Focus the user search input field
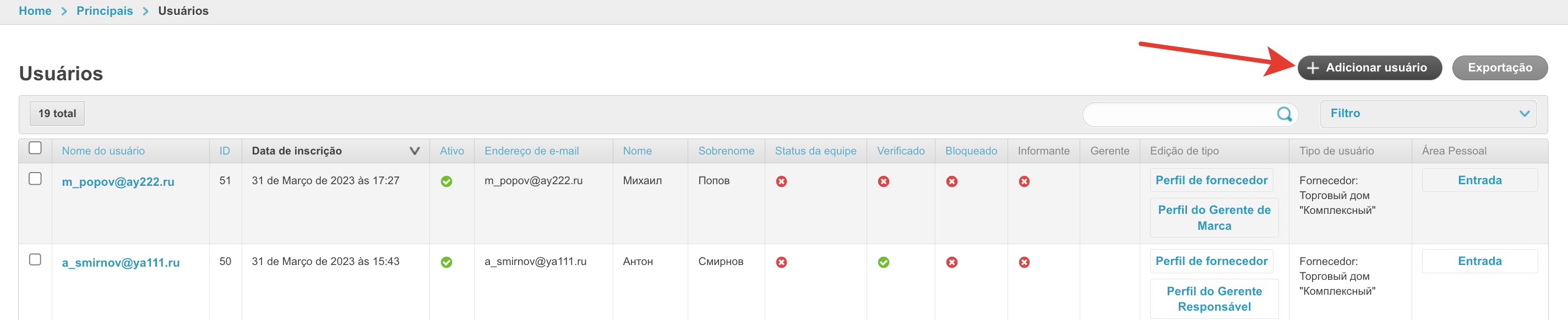 point(1178,114)
